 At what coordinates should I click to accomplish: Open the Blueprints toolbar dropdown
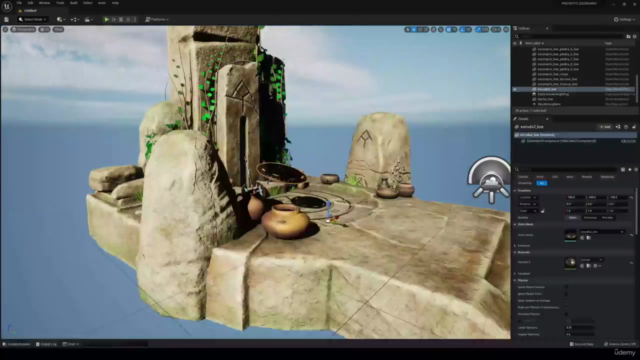74,20
